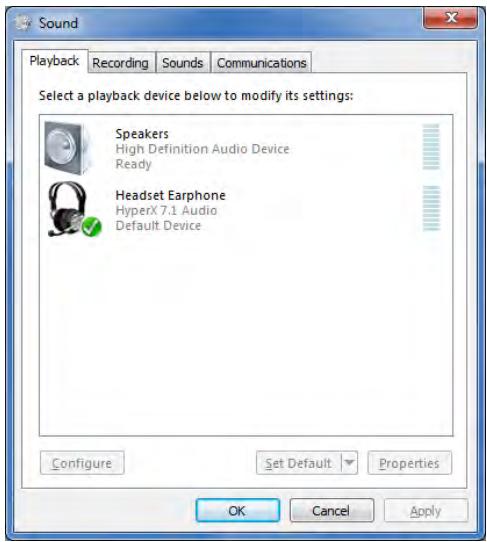Switch to the Recording tab
This screenshot has height=542, width=487.
click(120, 63)
